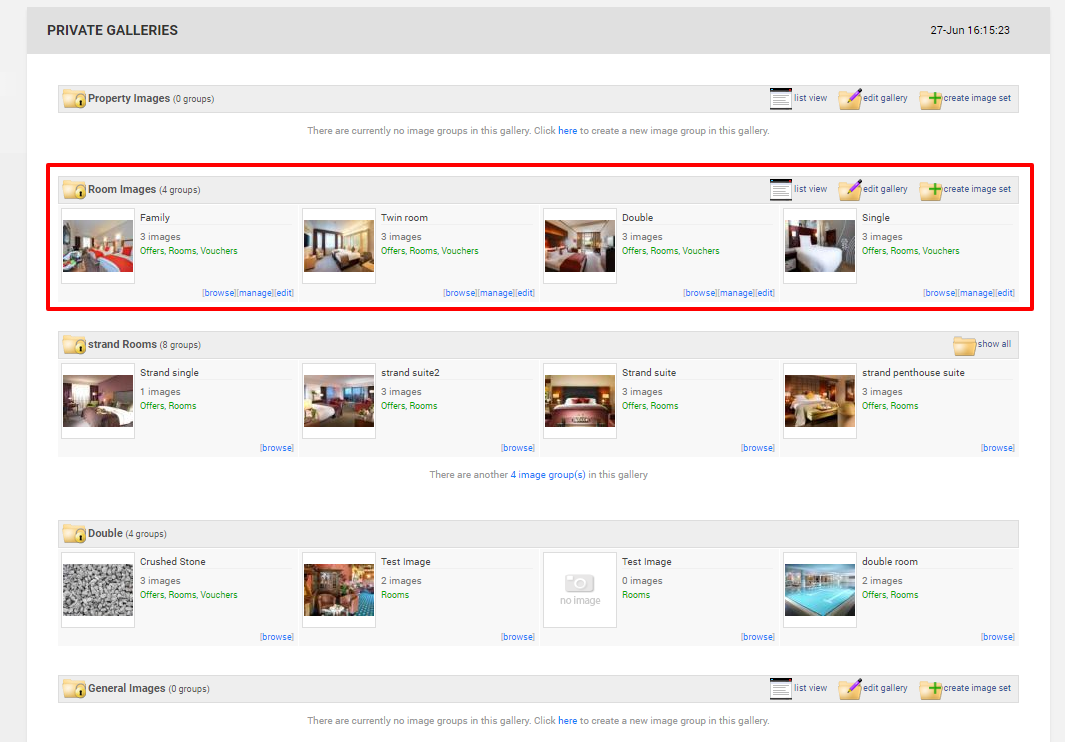Manage the Twin room image group

497,293
